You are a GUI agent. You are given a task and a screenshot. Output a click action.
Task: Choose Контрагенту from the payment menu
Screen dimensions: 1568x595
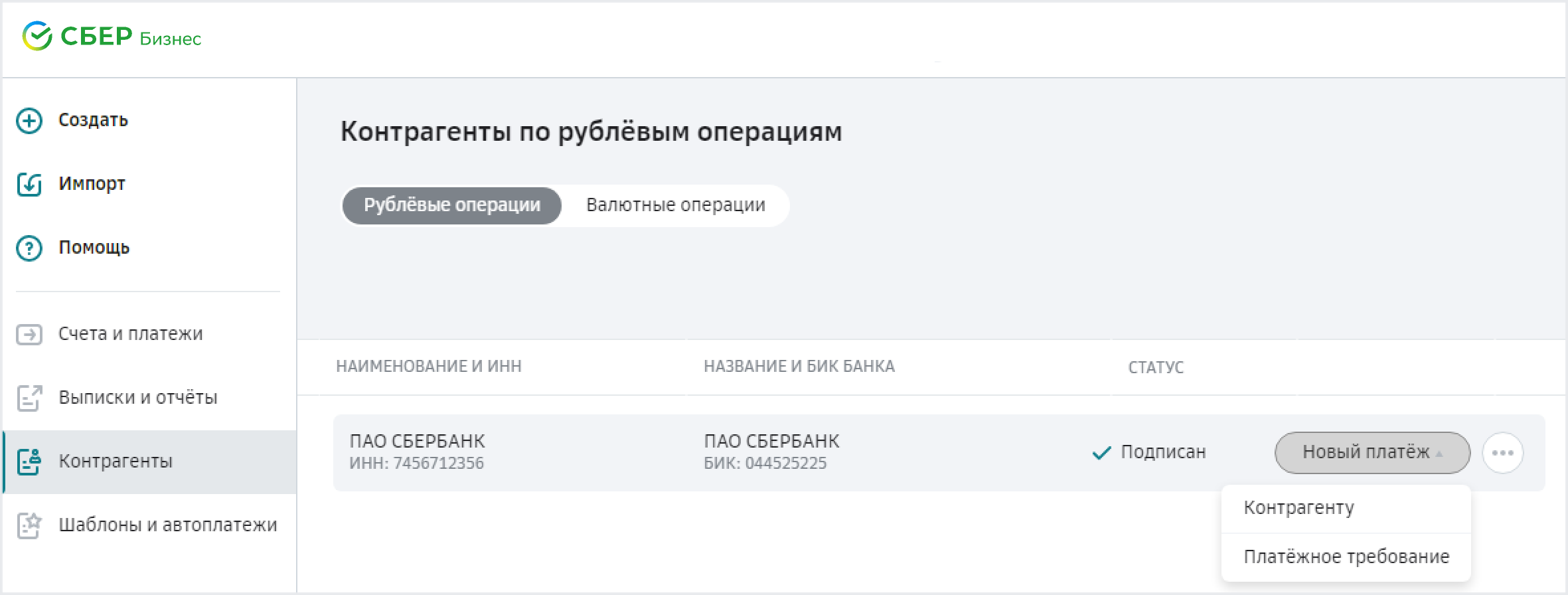tap(1298, 508)
